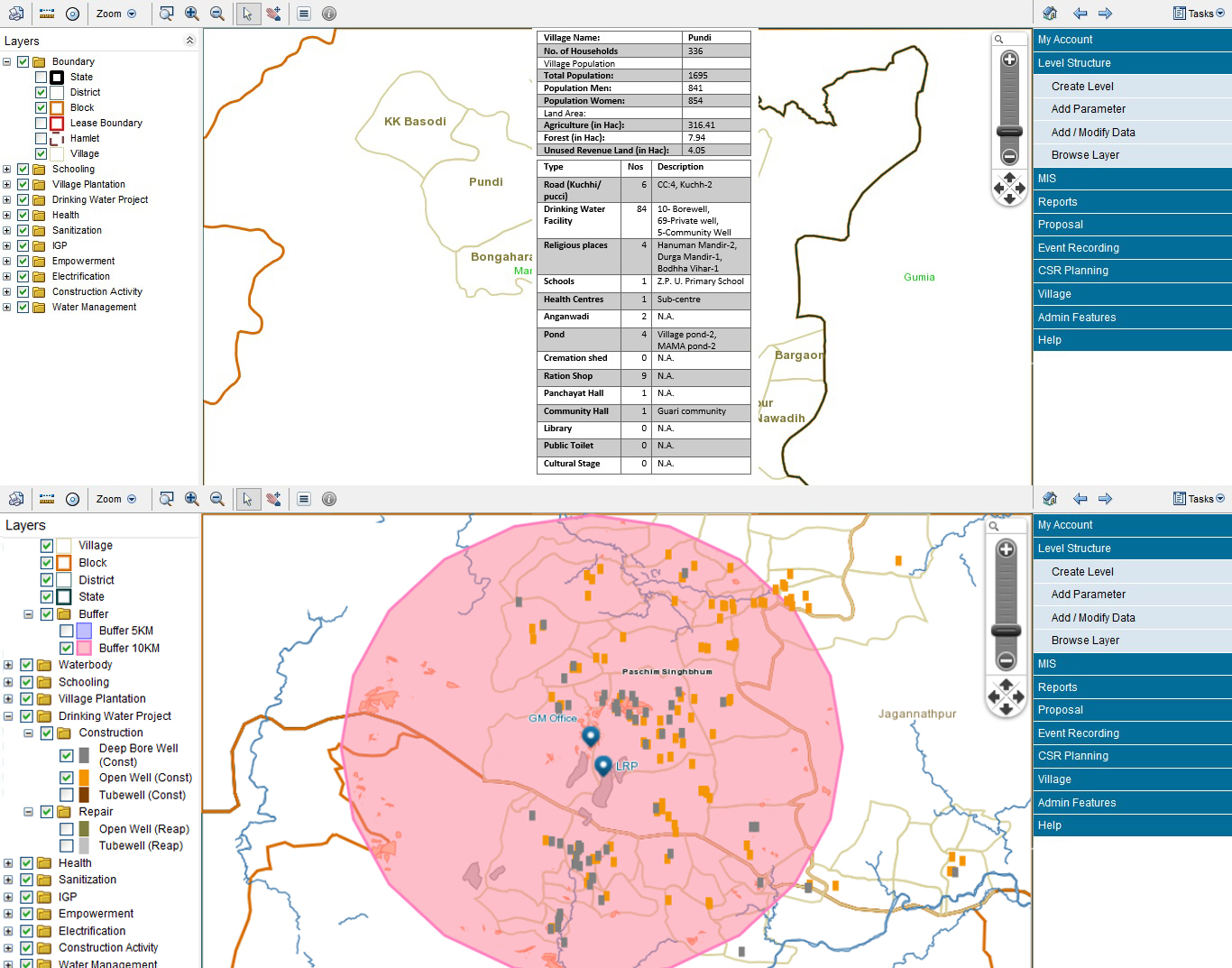
Task: Click Browse Layer in upper side menu
Action: click(x=1133, y=155)
